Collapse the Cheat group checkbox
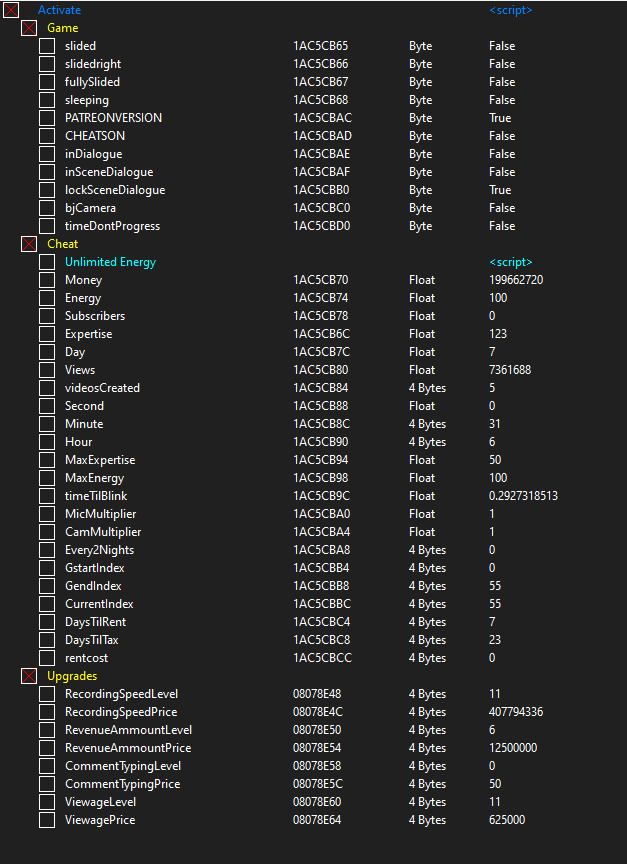Image resolution: width=627 pixels, height=864 pixels. [x=29, y=244]
